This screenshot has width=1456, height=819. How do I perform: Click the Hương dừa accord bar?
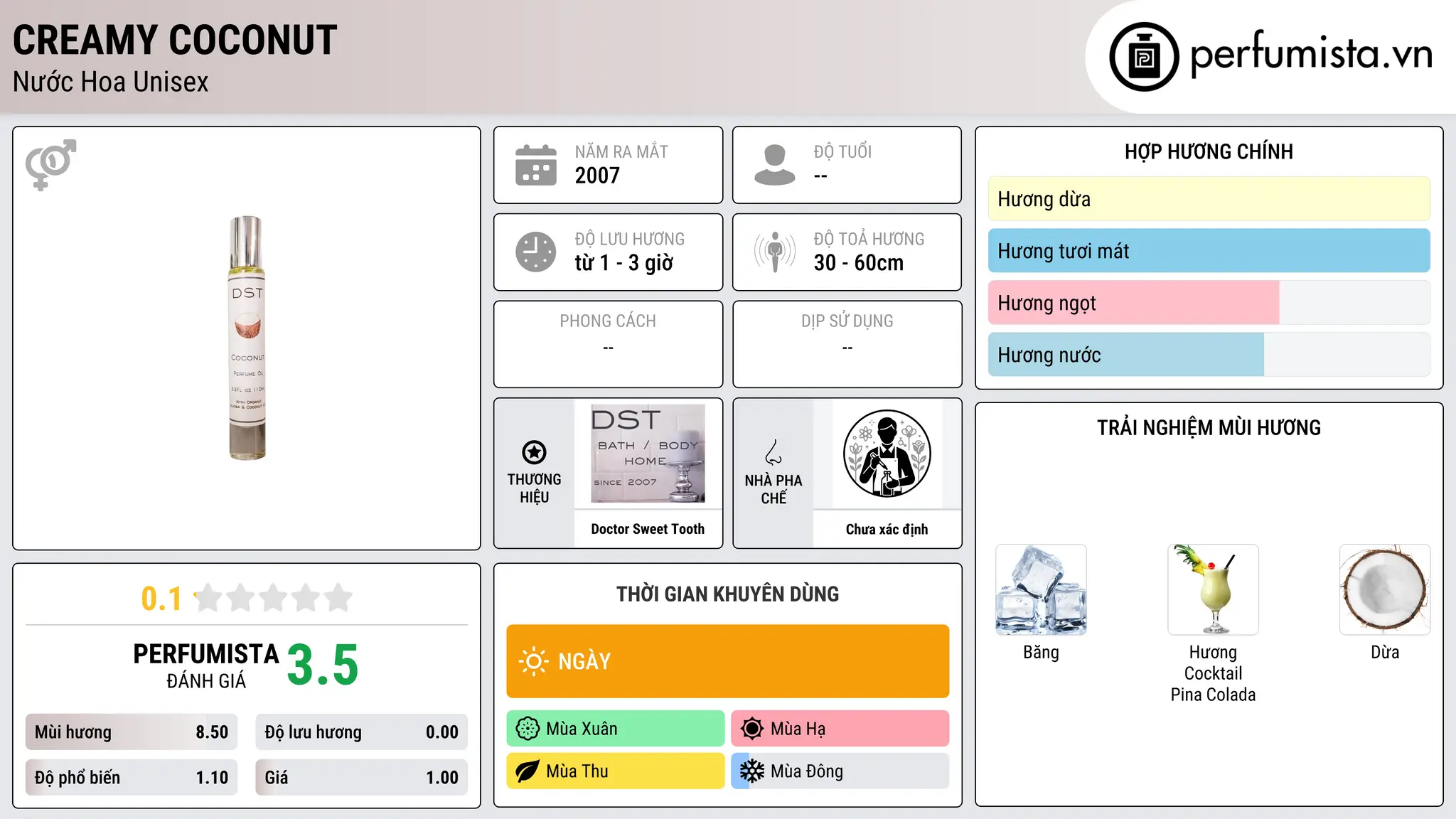click(x=1209, y=199)
